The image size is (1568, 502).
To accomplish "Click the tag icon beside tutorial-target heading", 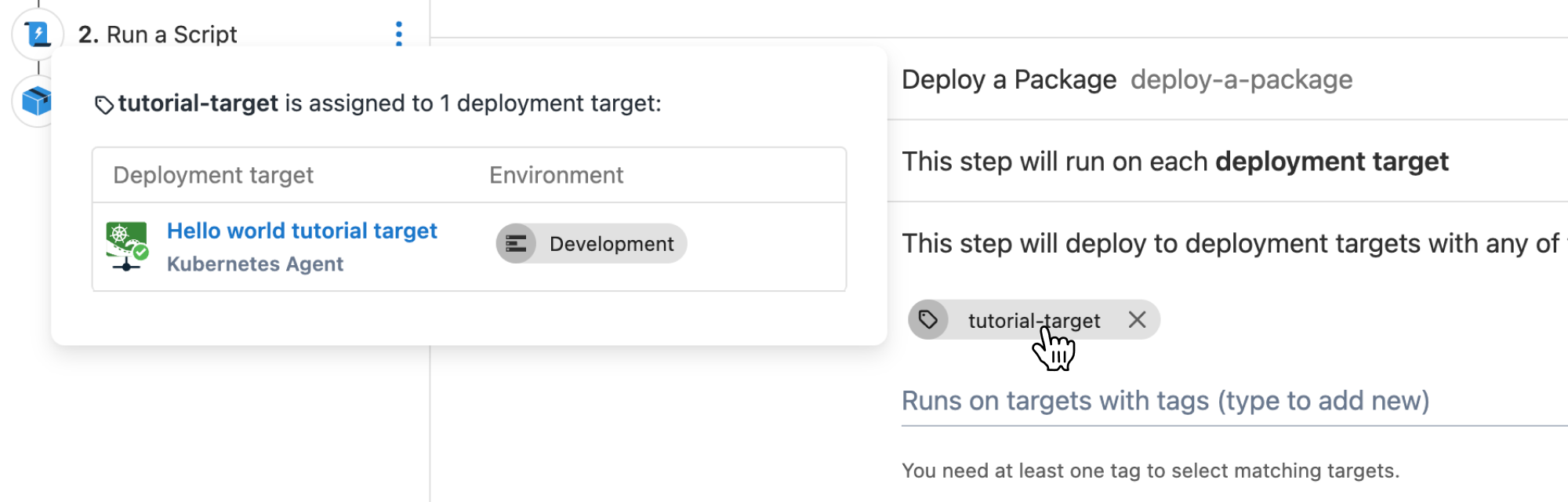I will [x=104, y=104].
